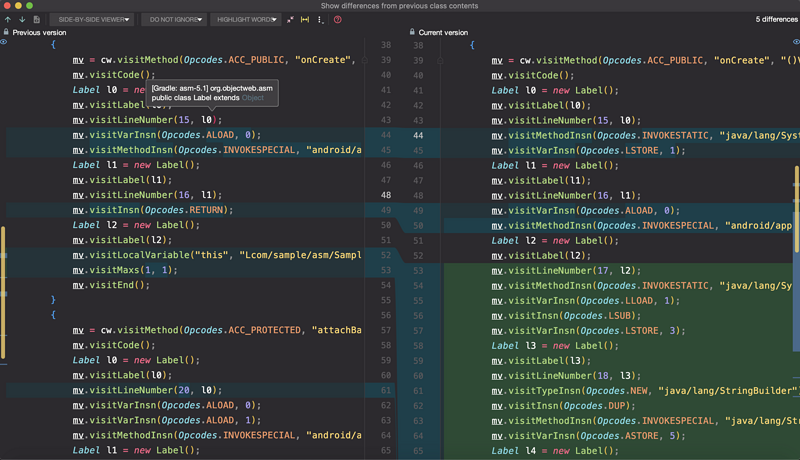800x460 pixels.
Task: Toggle the eye icon in left gutter
Action: 4,43
